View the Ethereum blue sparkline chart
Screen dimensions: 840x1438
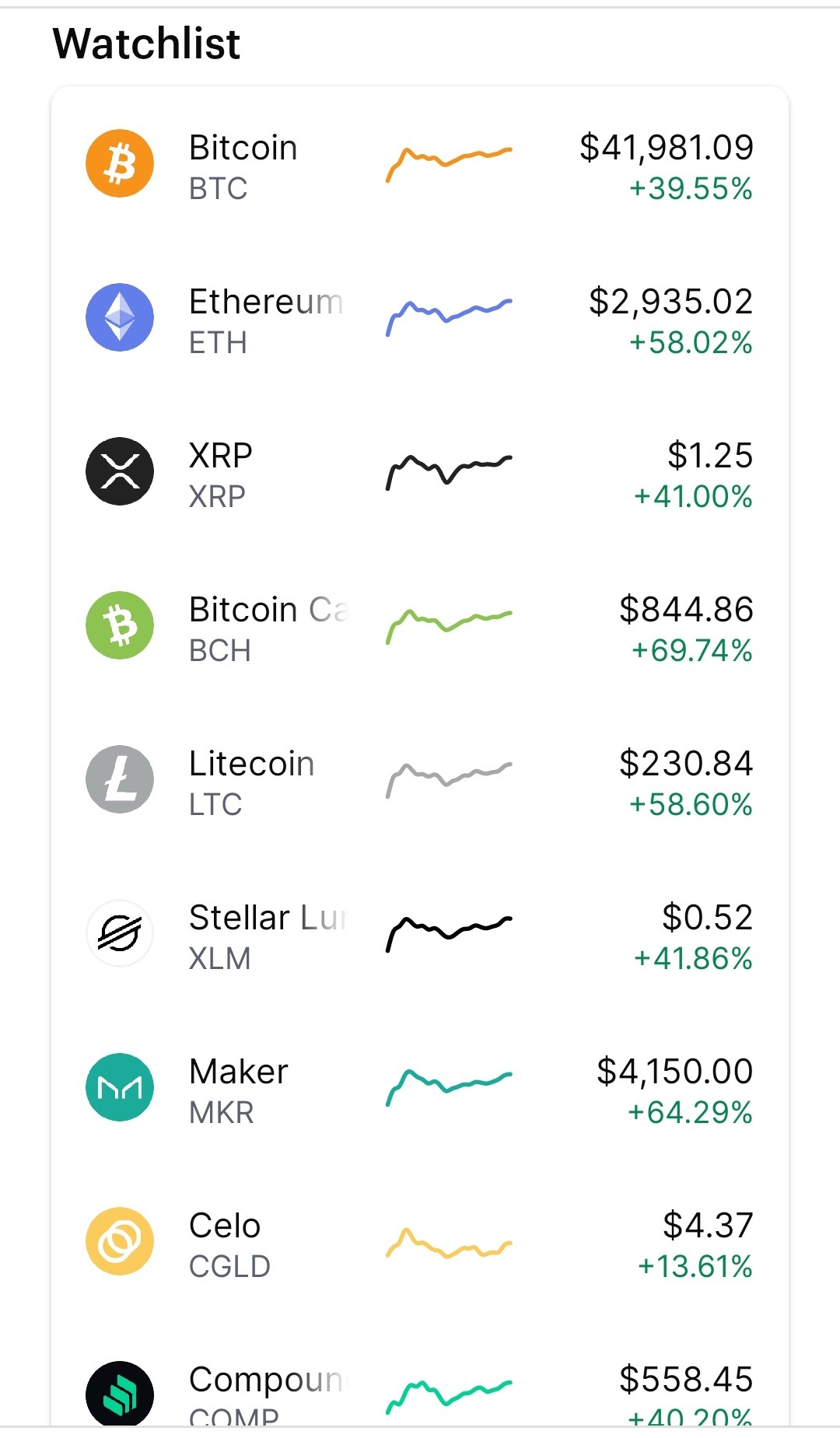[x=449, y=317]
